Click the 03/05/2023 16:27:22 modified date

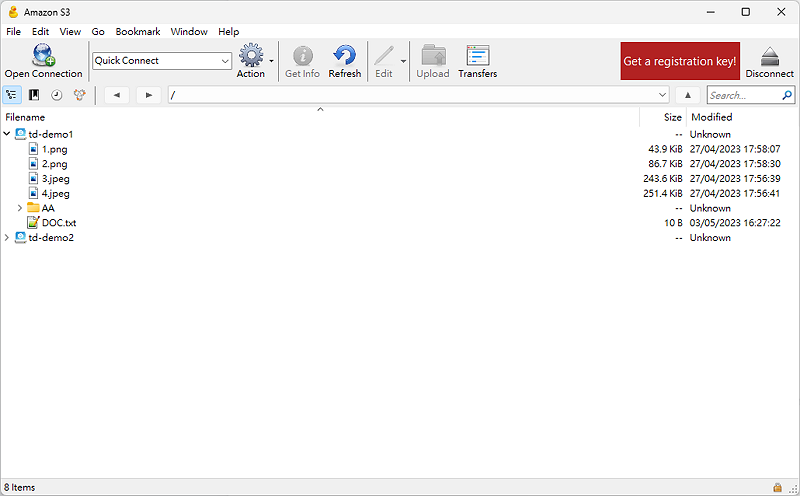pos(735,223)
